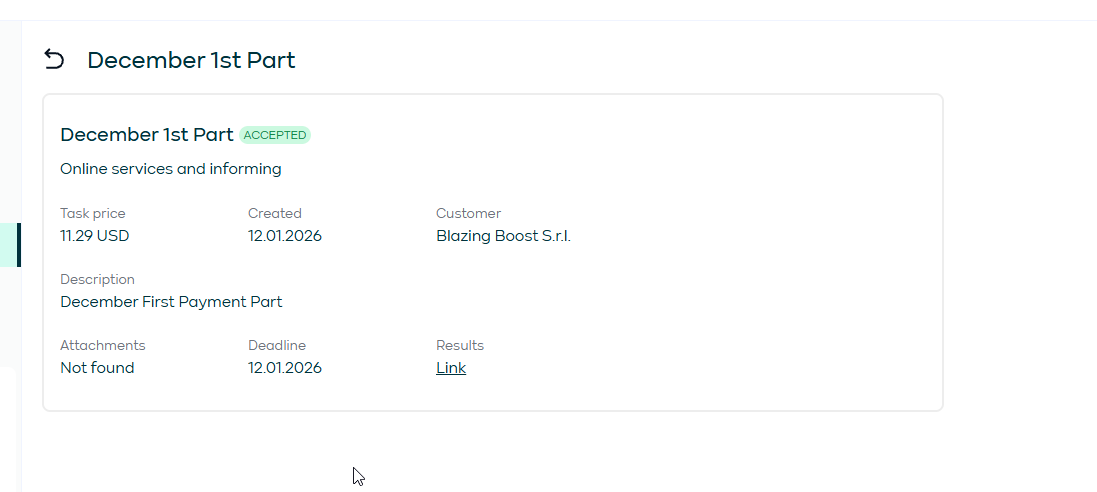Screen dimensions: 1097x492
Task: Click the Online services and informing text
Action: 170,169
